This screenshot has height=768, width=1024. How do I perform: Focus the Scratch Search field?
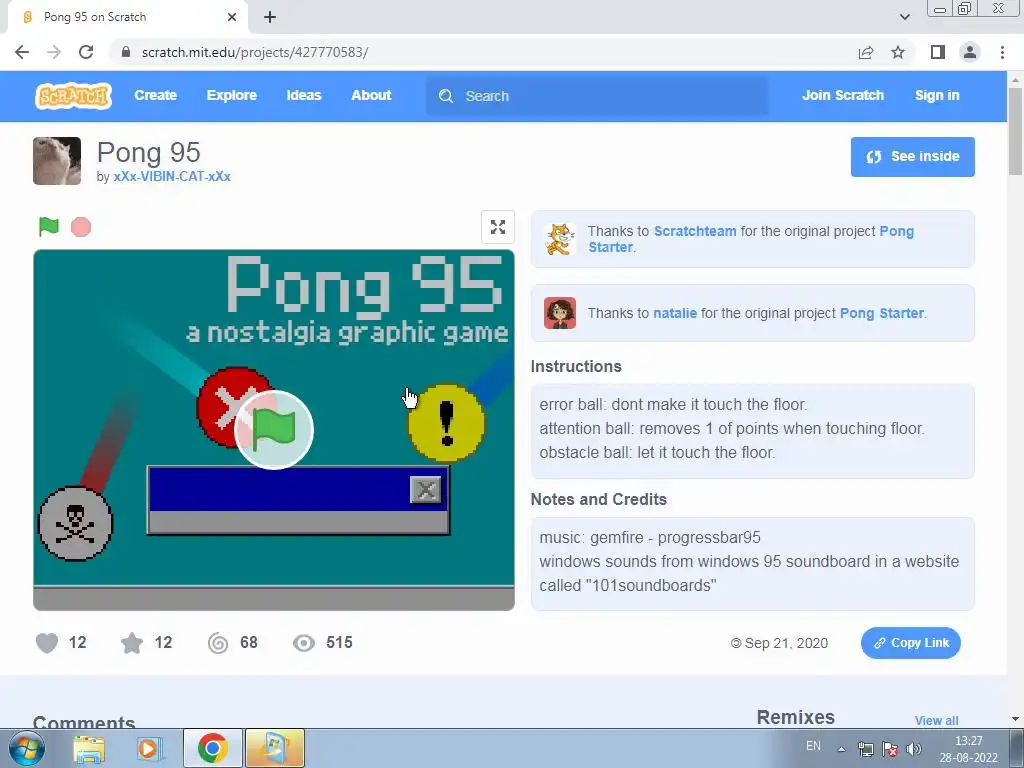(x=597, y=96)
